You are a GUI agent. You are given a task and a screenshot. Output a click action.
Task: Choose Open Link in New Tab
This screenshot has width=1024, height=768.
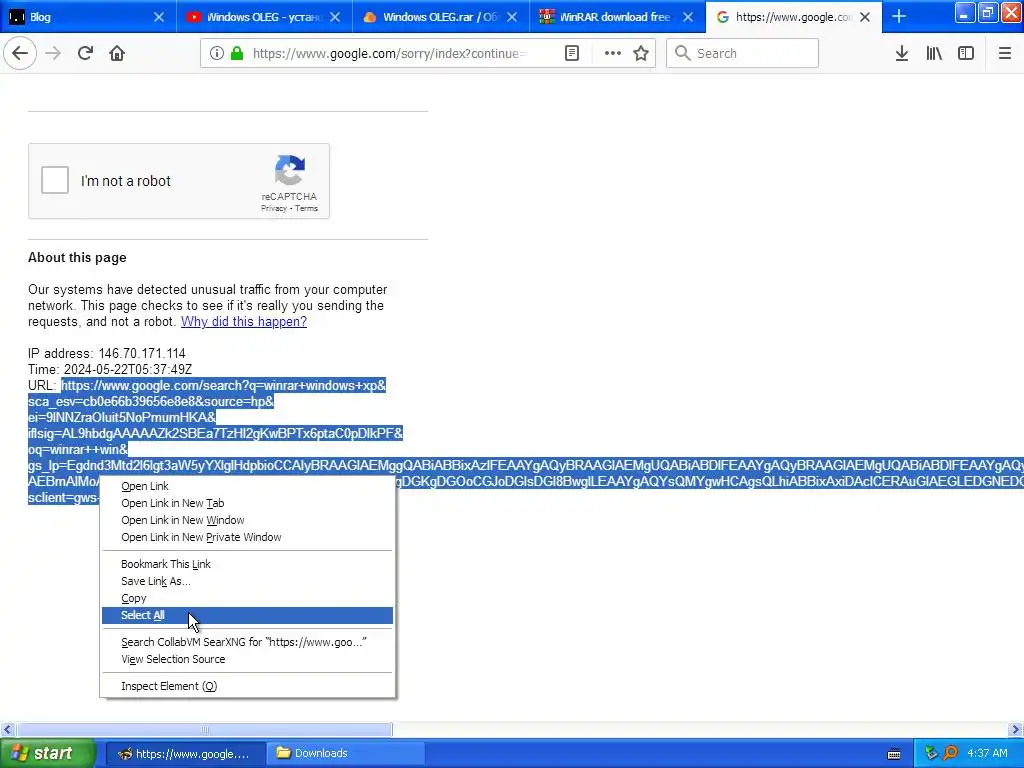[248, 503]
